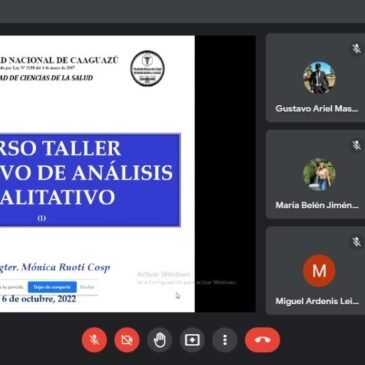The image size is (365, 365).
Task: Leave the call with the red hang-up button
Action: click(x=262, y=340)
